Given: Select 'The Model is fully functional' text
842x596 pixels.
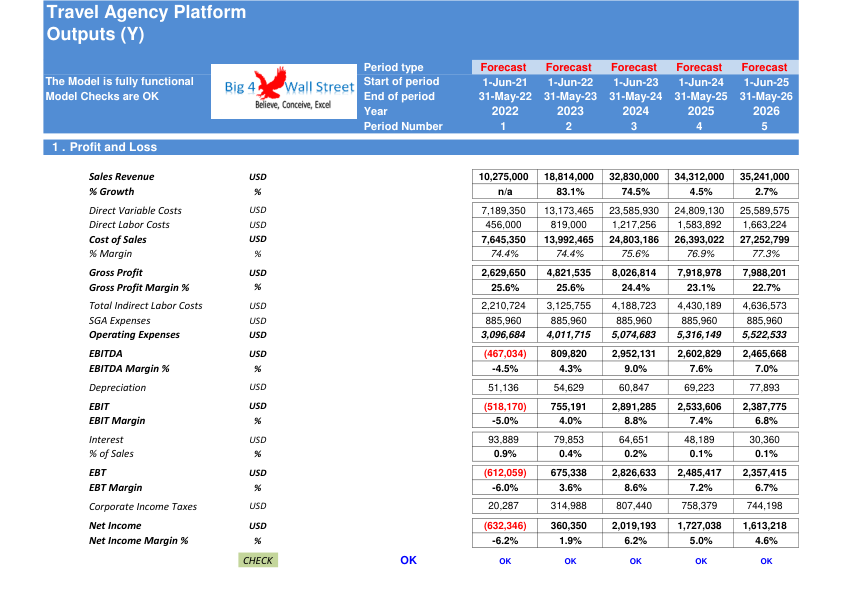Looking at the screenshot, I should [x=119, y=82].
